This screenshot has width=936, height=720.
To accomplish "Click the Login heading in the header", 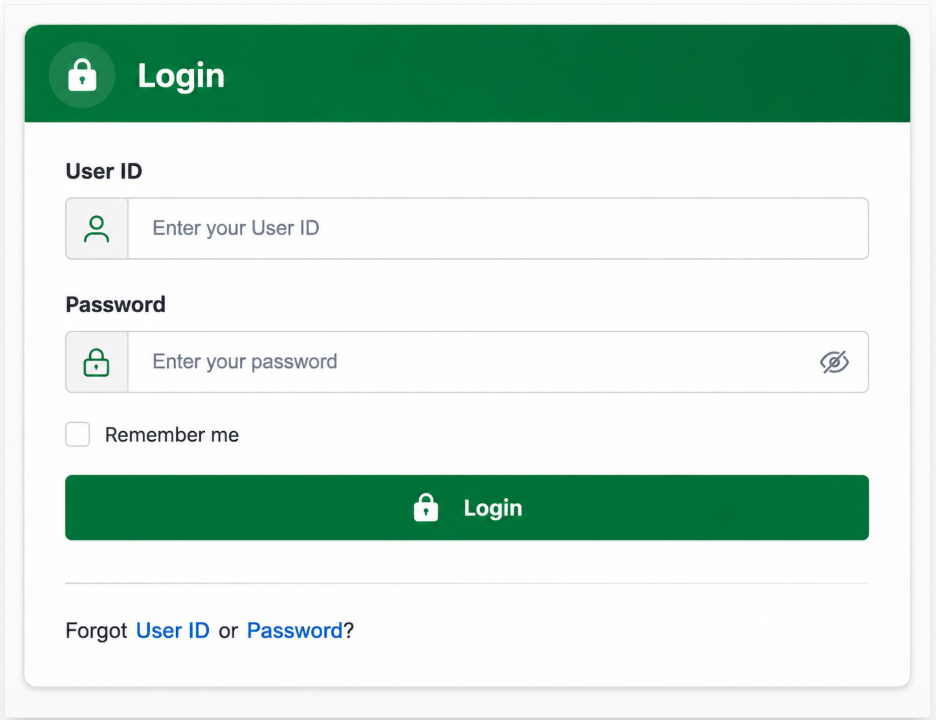I will click(181, 76).
